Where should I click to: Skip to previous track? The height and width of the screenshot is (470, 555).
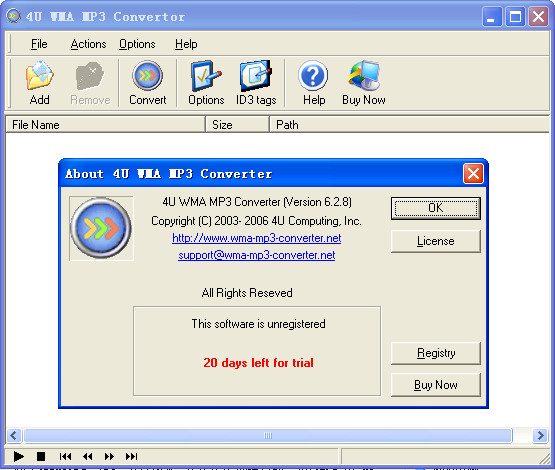tap(65, 456)
